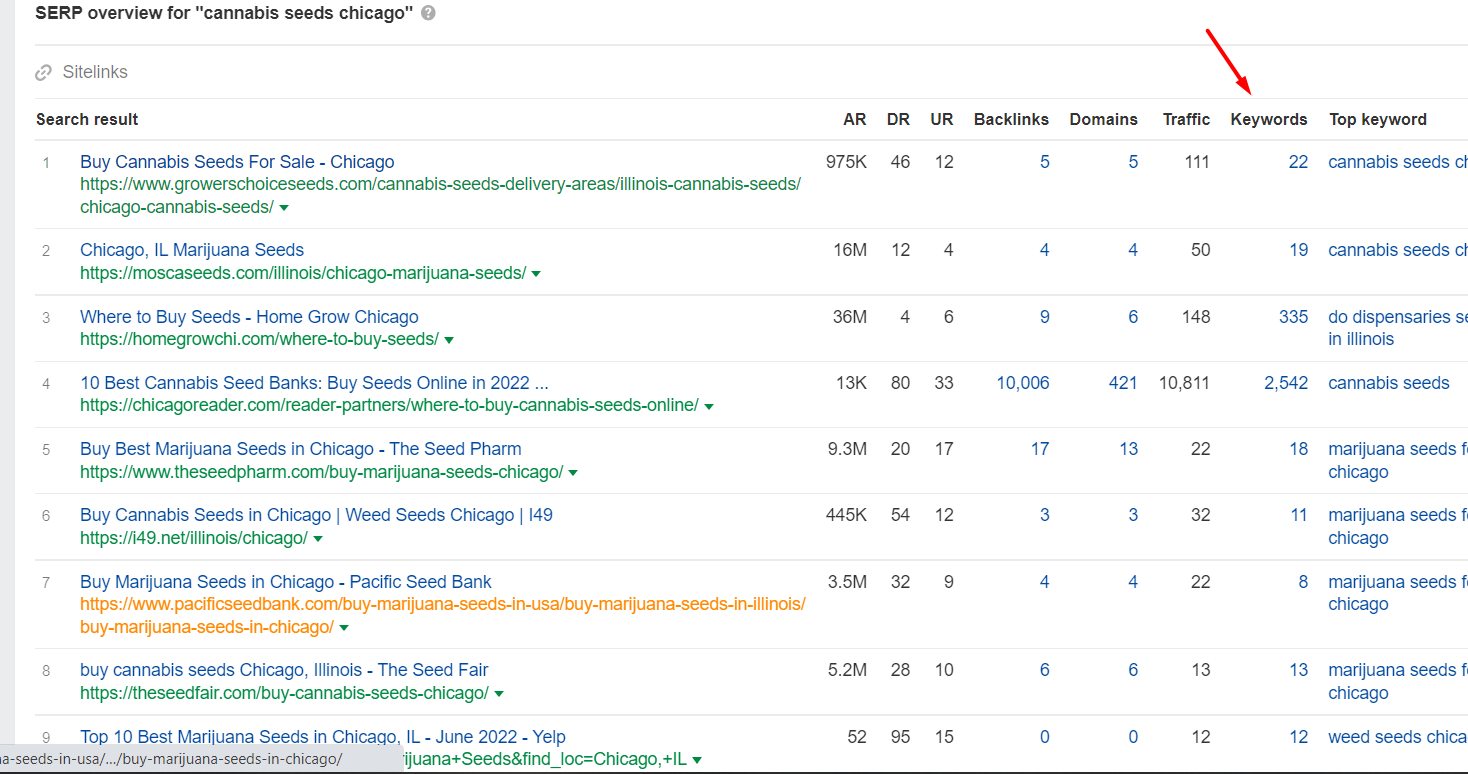1468x774 pixels.
Task: Select AR value 975K in first row
Action: 846,162
